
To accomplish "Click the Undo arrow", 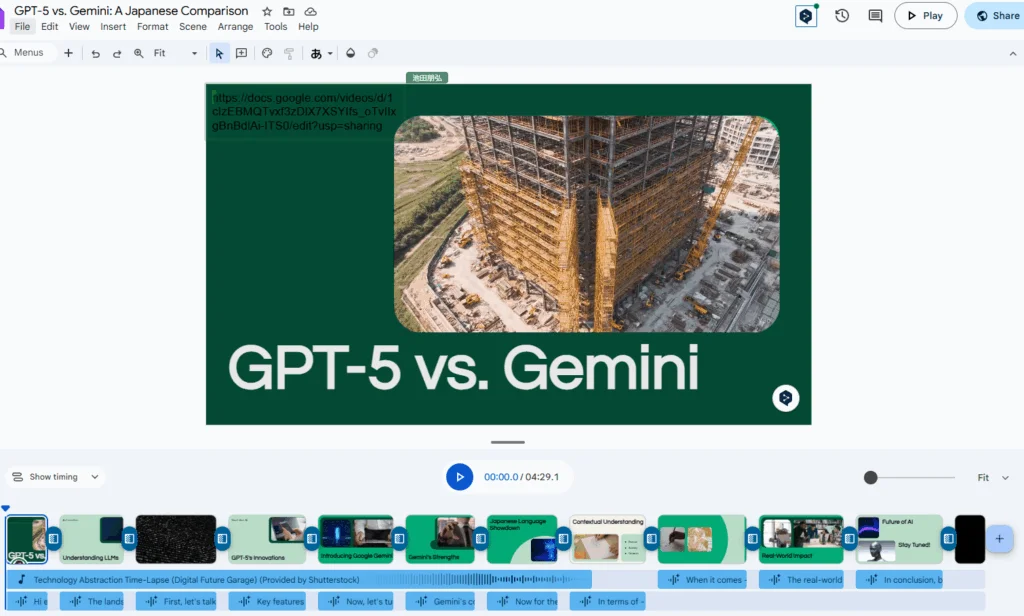I will click(x=95, y=54).
